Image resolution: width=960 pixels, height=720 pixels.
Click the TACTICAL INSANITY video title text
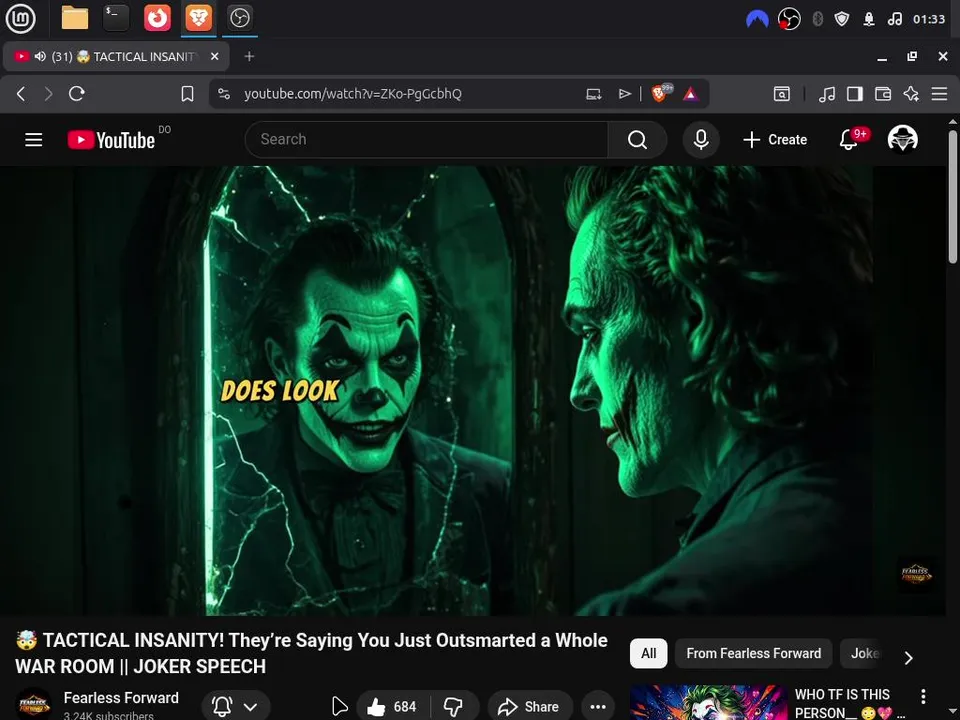coord(311,653)
